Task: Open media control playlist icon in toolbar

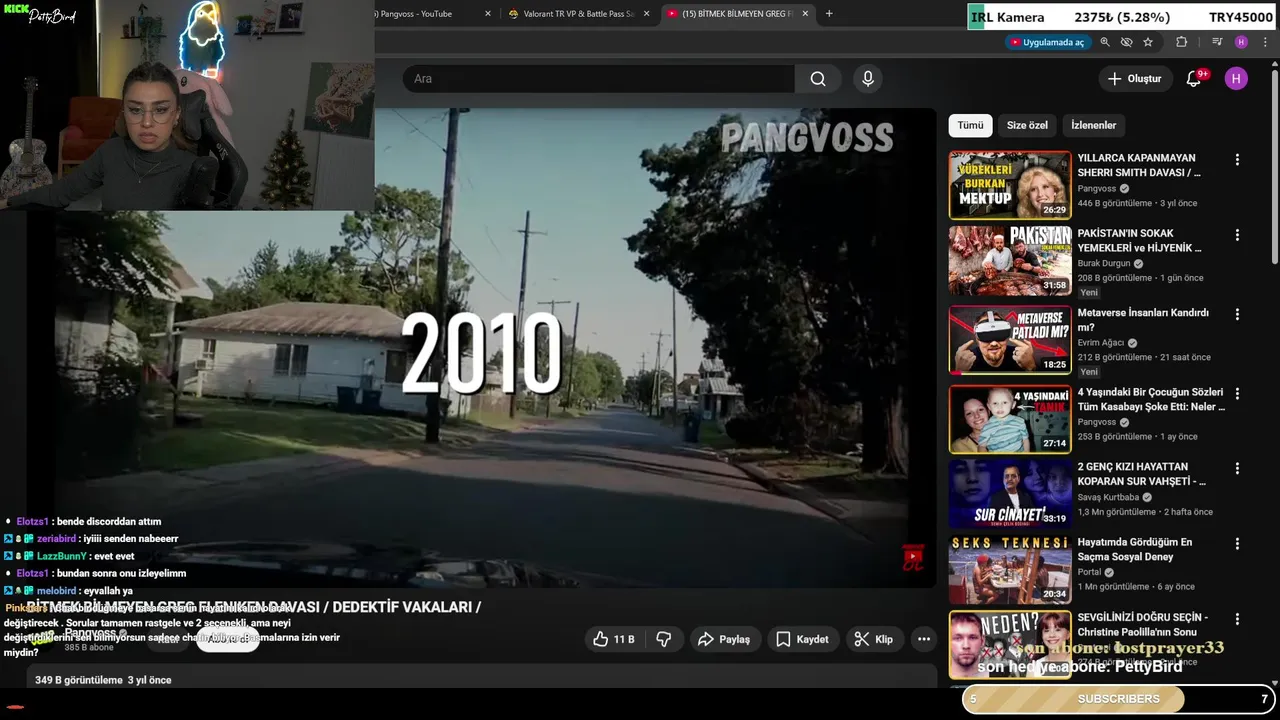Action: click(x=1217, y=42)
